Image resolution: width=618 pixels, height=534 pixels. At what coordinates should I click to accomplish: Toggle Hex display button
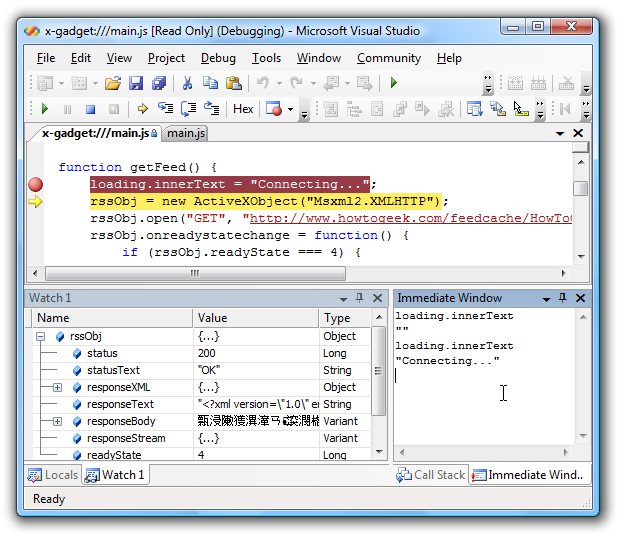click(x=243, y=109)
